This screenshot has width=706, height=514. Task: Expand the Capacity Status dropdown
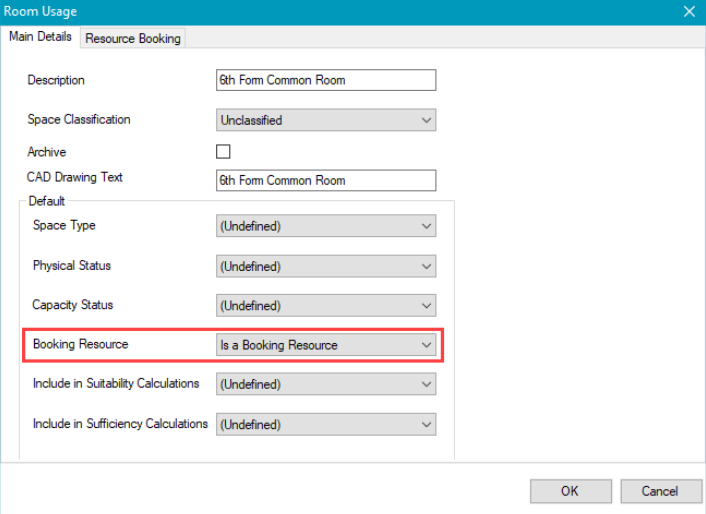326,305
